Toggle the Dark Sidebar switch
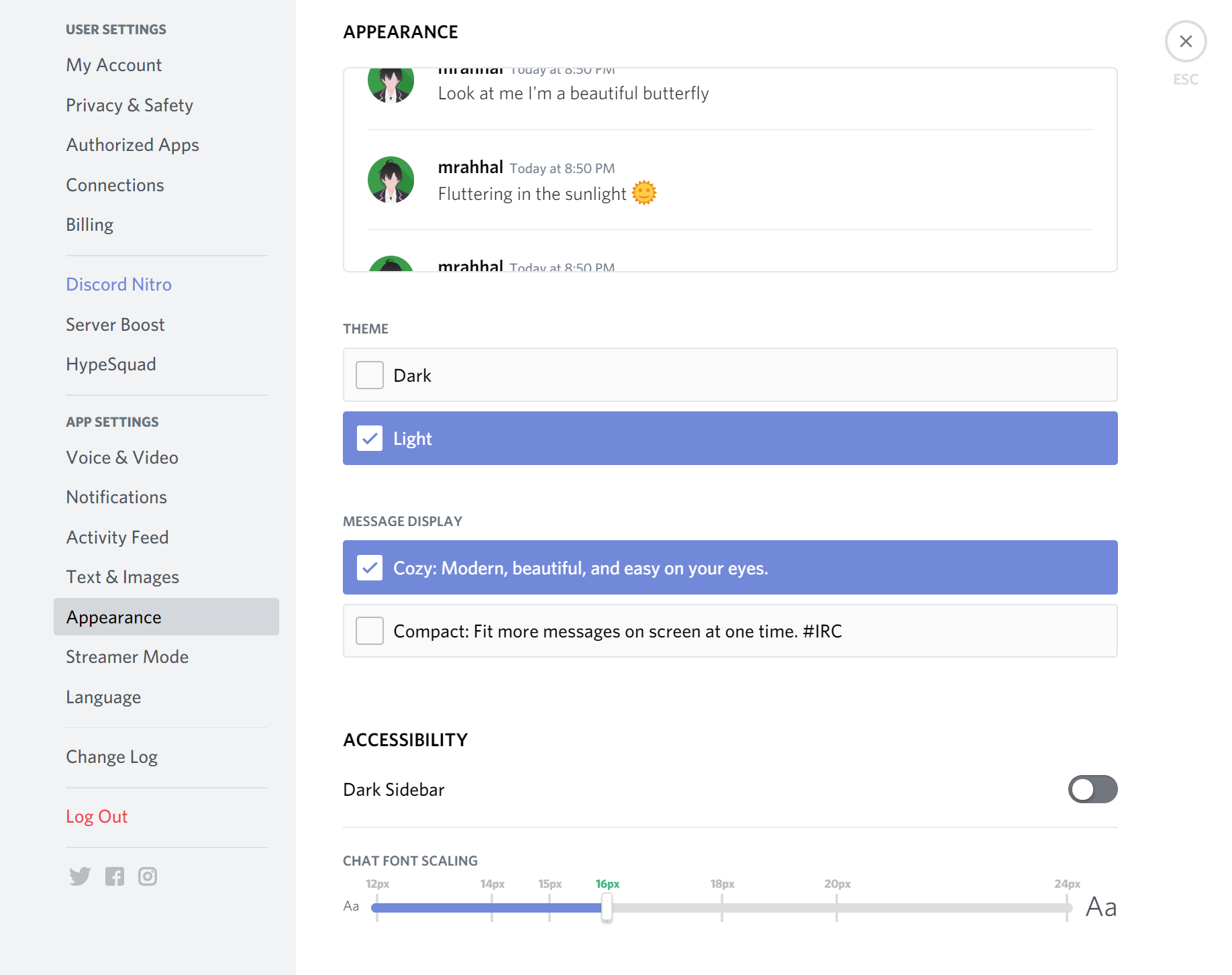The image size is (1232, 975). [x=1092, y=789]
